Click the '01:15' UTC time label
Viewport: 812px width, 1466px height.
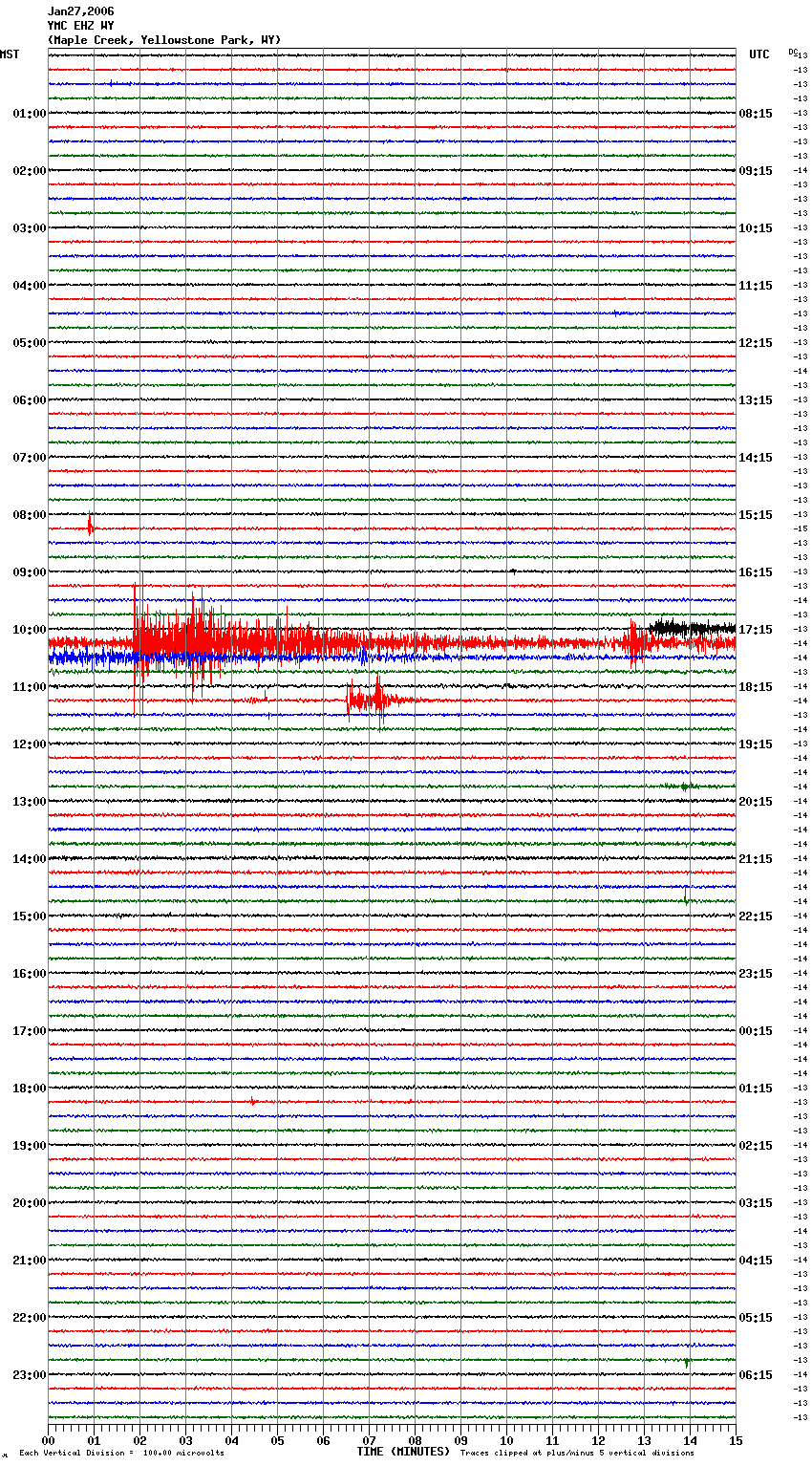[x=756, y=1089]
